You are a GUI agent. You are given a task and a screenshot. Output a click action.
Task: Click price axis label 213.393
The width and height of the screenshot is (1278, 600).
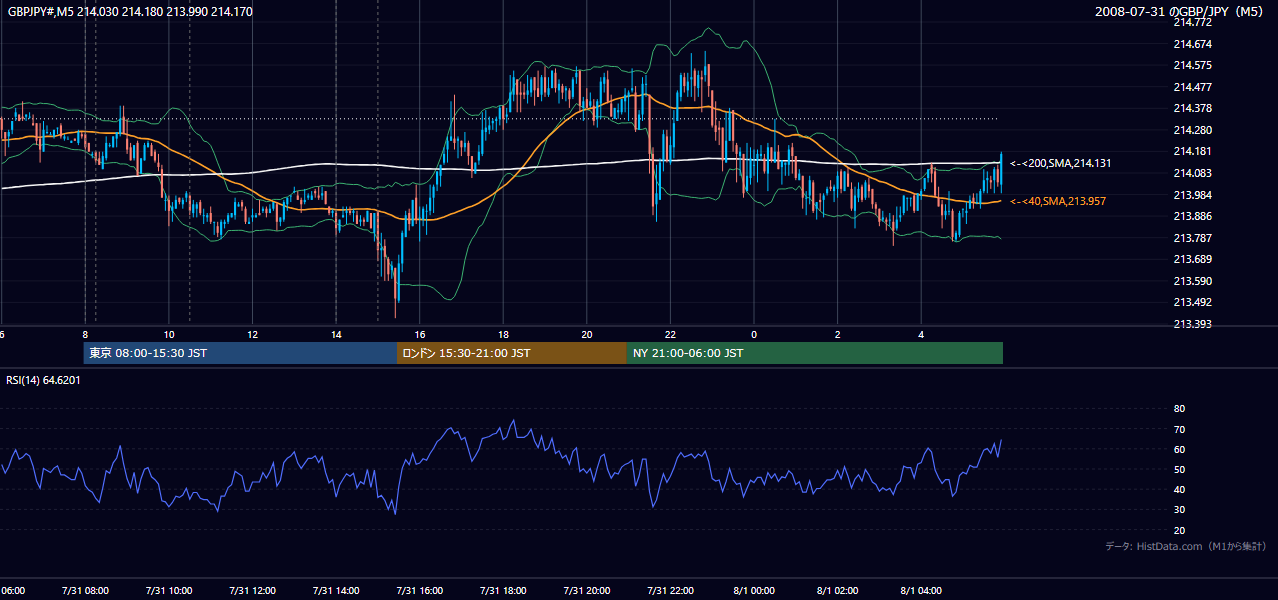pos(1192,324)
